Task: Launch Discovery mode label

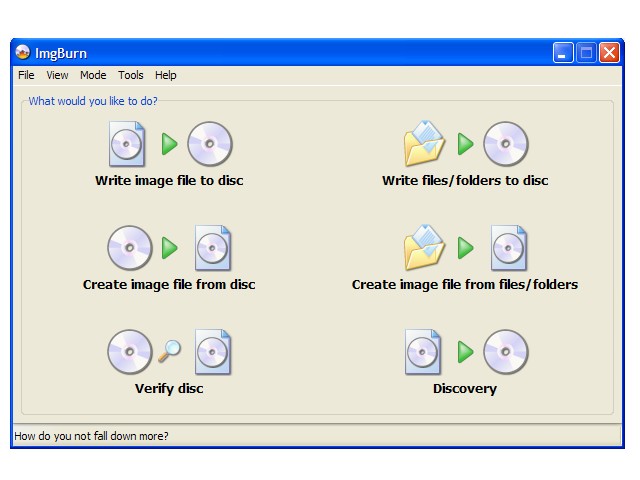Action: 465,389
